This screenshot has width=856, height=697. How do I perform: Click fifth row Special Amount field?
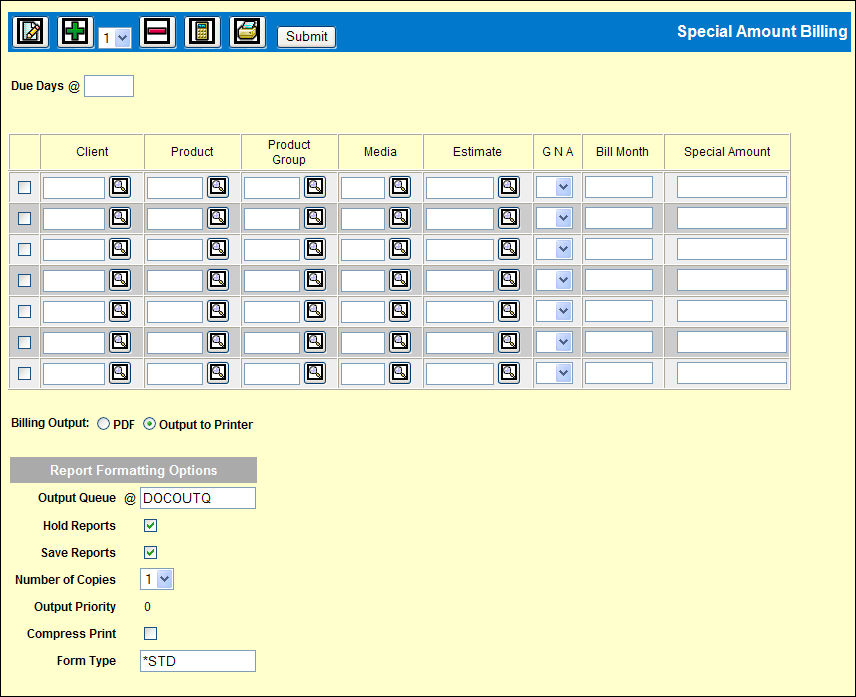[732, 311]
